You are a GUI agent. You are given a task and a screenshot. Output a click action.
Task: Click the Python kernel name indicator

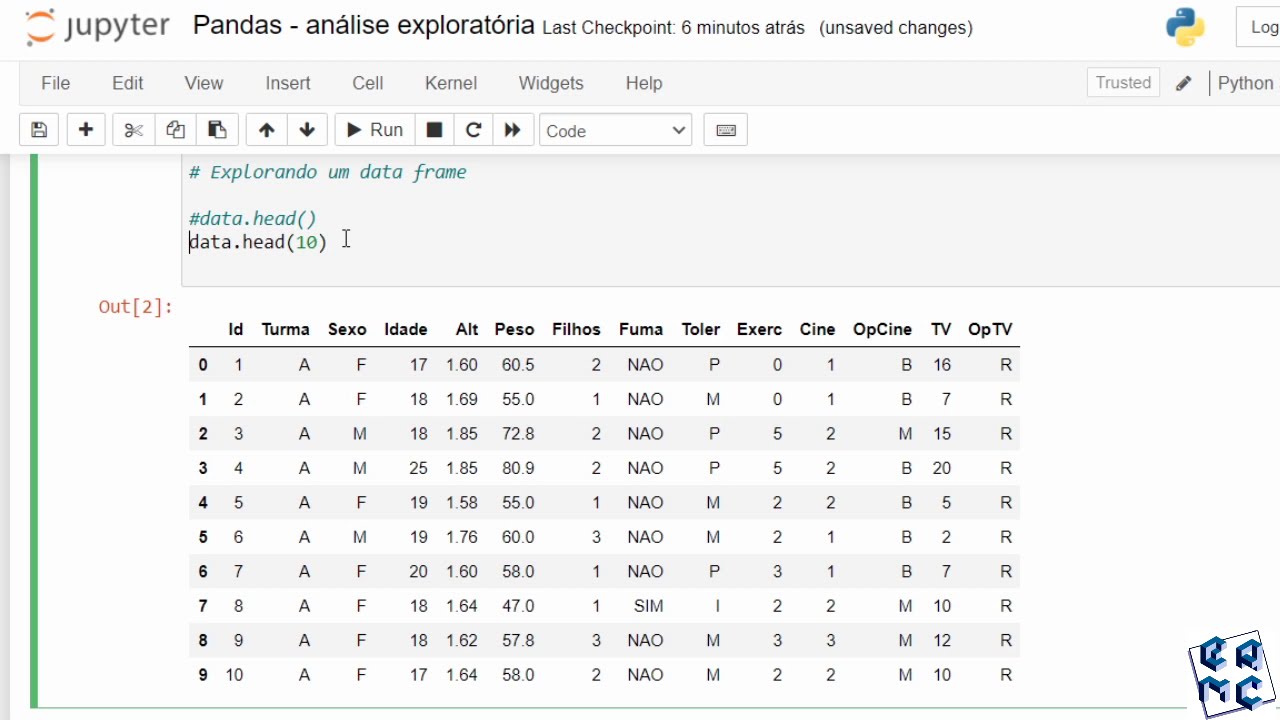1246,83
